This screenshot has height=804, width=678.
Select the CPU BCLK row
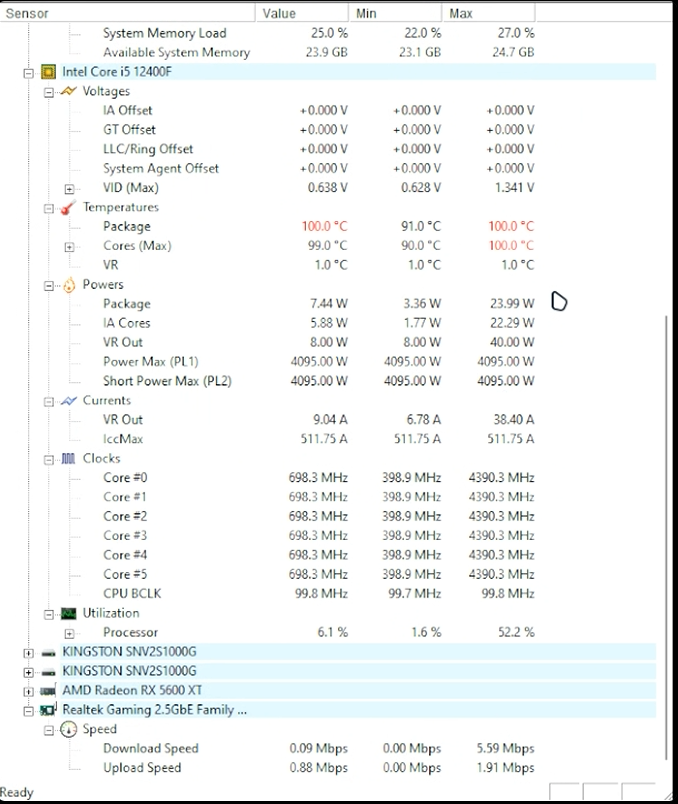click(318, 594)
